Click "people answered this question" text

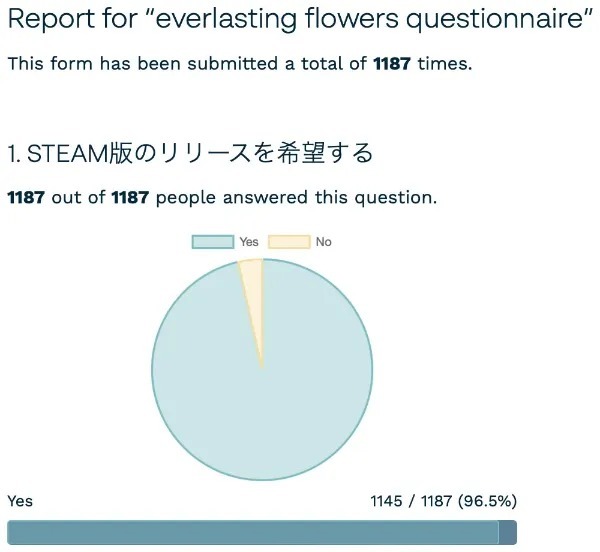pyautogui.click(x=295, y=197)
